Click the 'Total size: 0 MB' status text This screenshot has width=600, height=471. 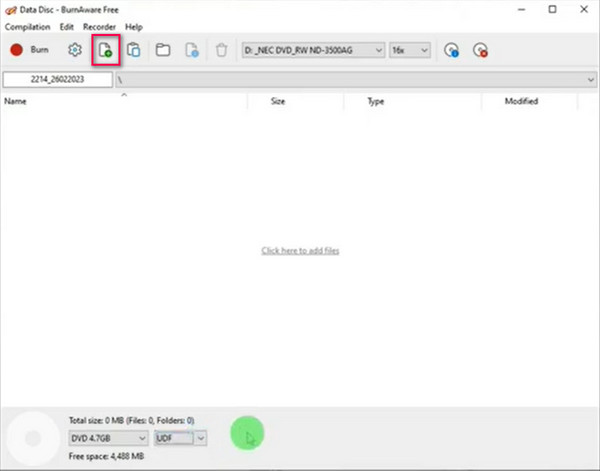tap(131, 420)
